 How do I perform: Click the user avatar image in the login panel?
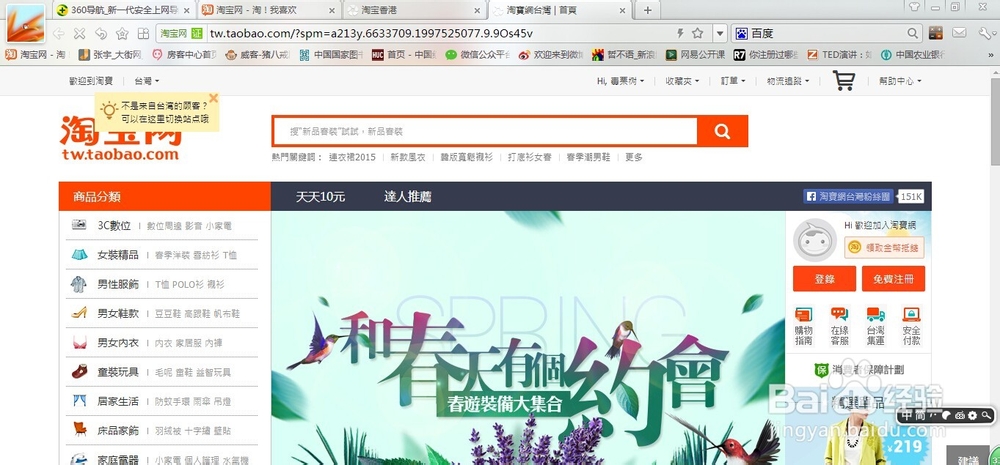coord(814,240)
